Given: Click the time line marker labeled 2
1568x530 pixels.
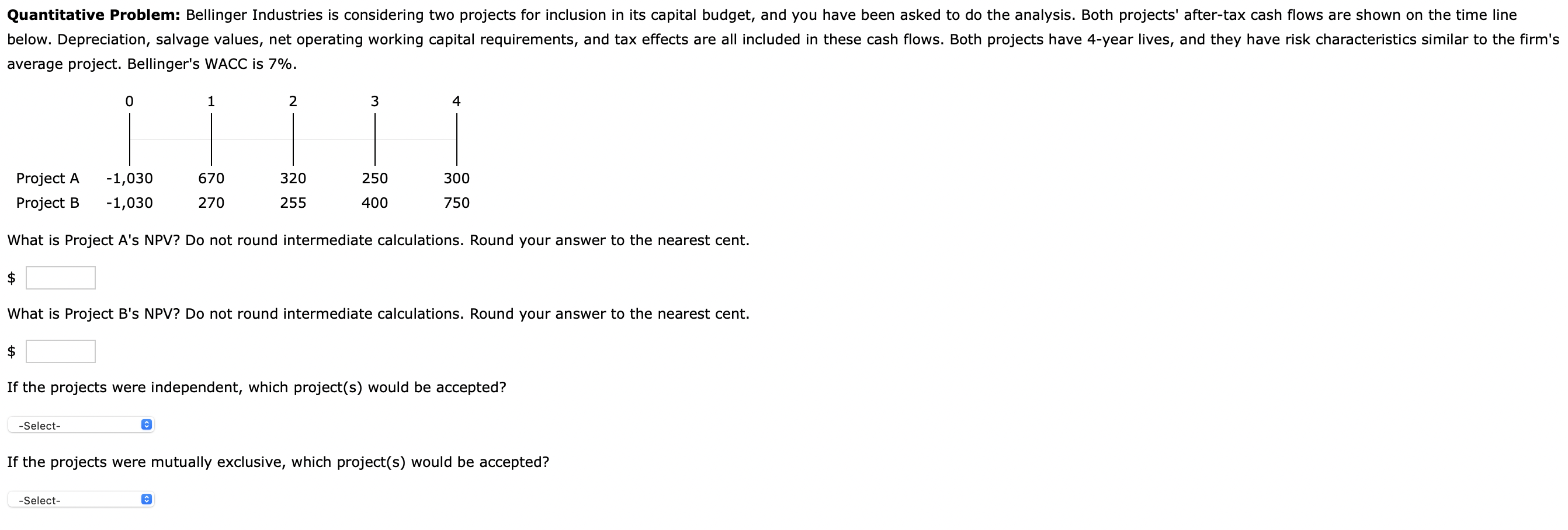Looking at the screenshot, I should click(293, 102).
